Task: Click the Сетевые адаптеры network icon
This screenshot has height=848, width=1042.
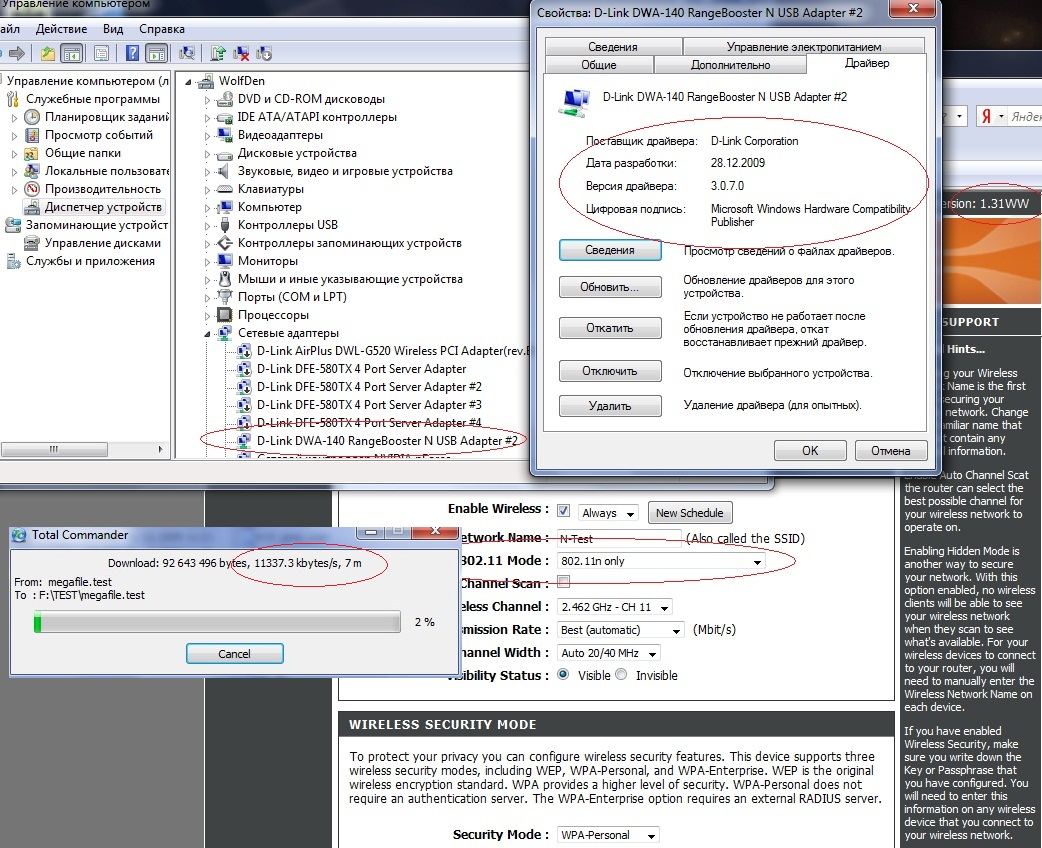Action: tap(225, 332)
